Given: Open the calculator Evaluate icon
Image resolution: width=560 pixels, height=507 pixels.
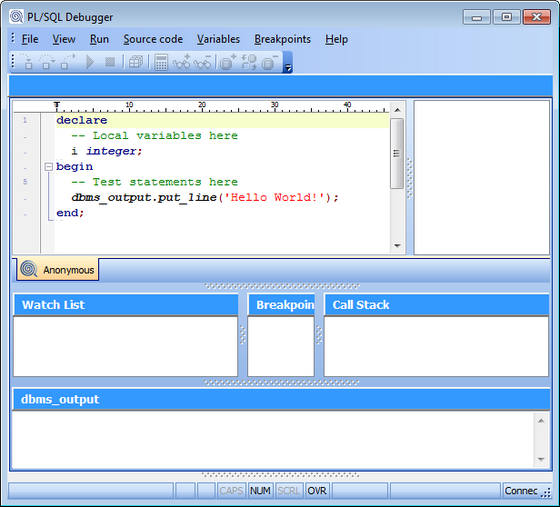Looking at the screenshot, I should click(x=161, y=62).
